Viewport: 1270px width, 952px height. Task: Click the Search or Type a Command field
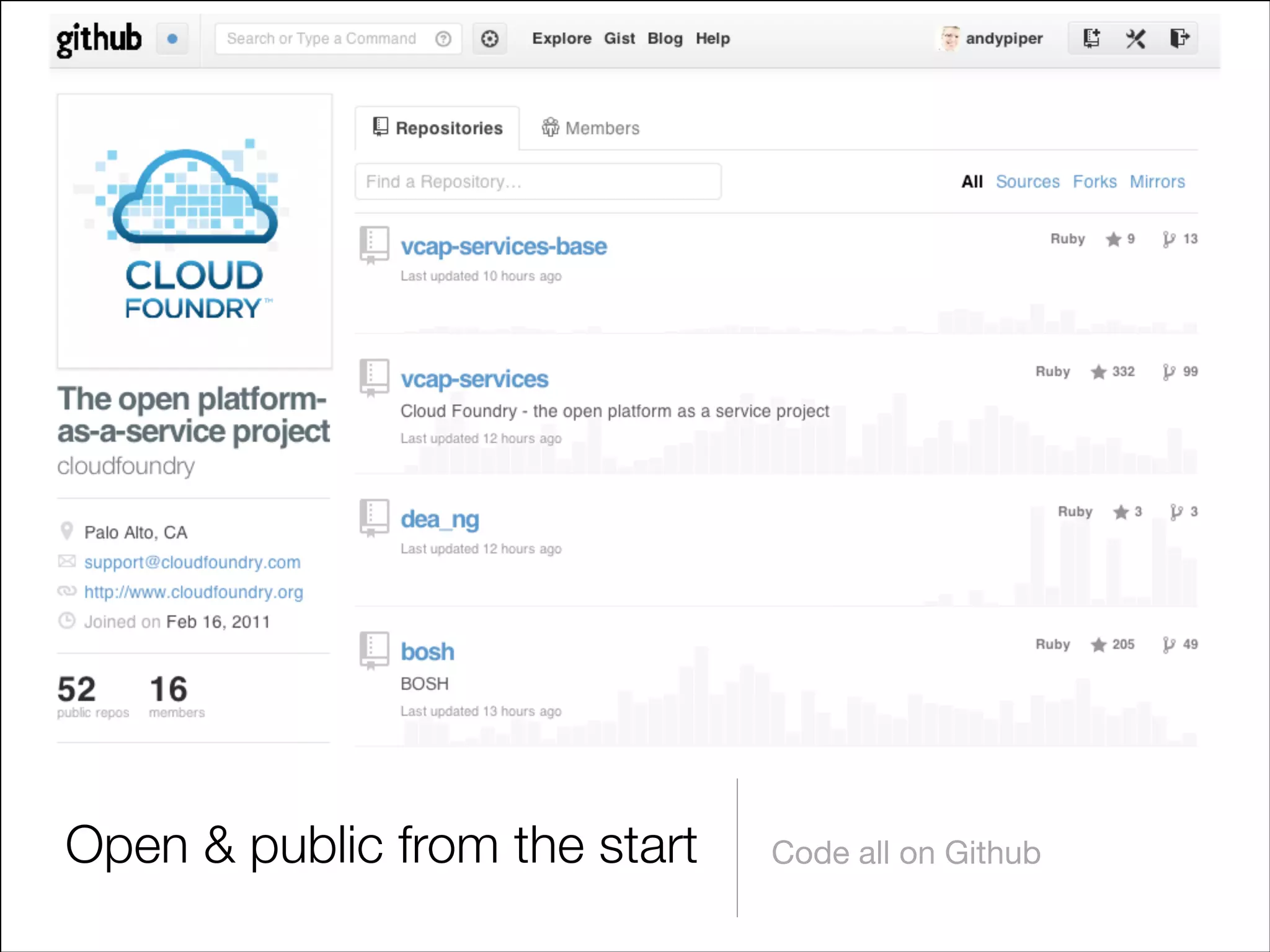[338, 39]
